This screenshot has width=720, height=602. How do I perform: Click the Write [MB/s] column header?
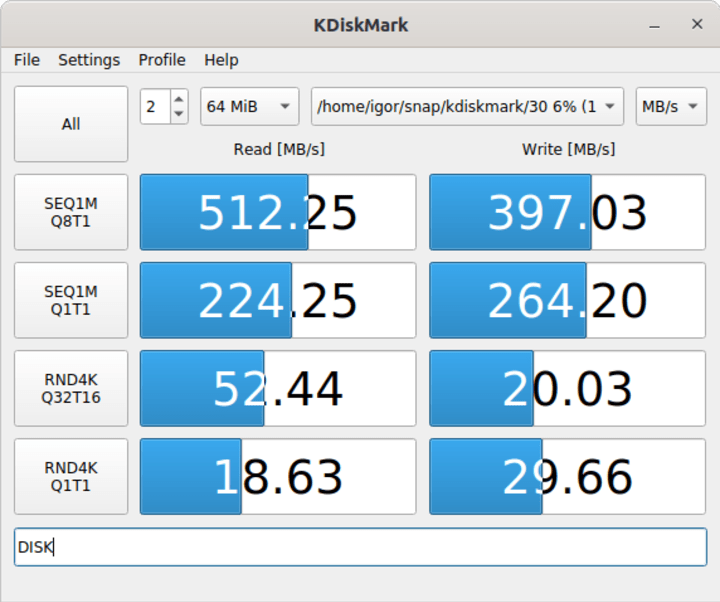[568, 149]
